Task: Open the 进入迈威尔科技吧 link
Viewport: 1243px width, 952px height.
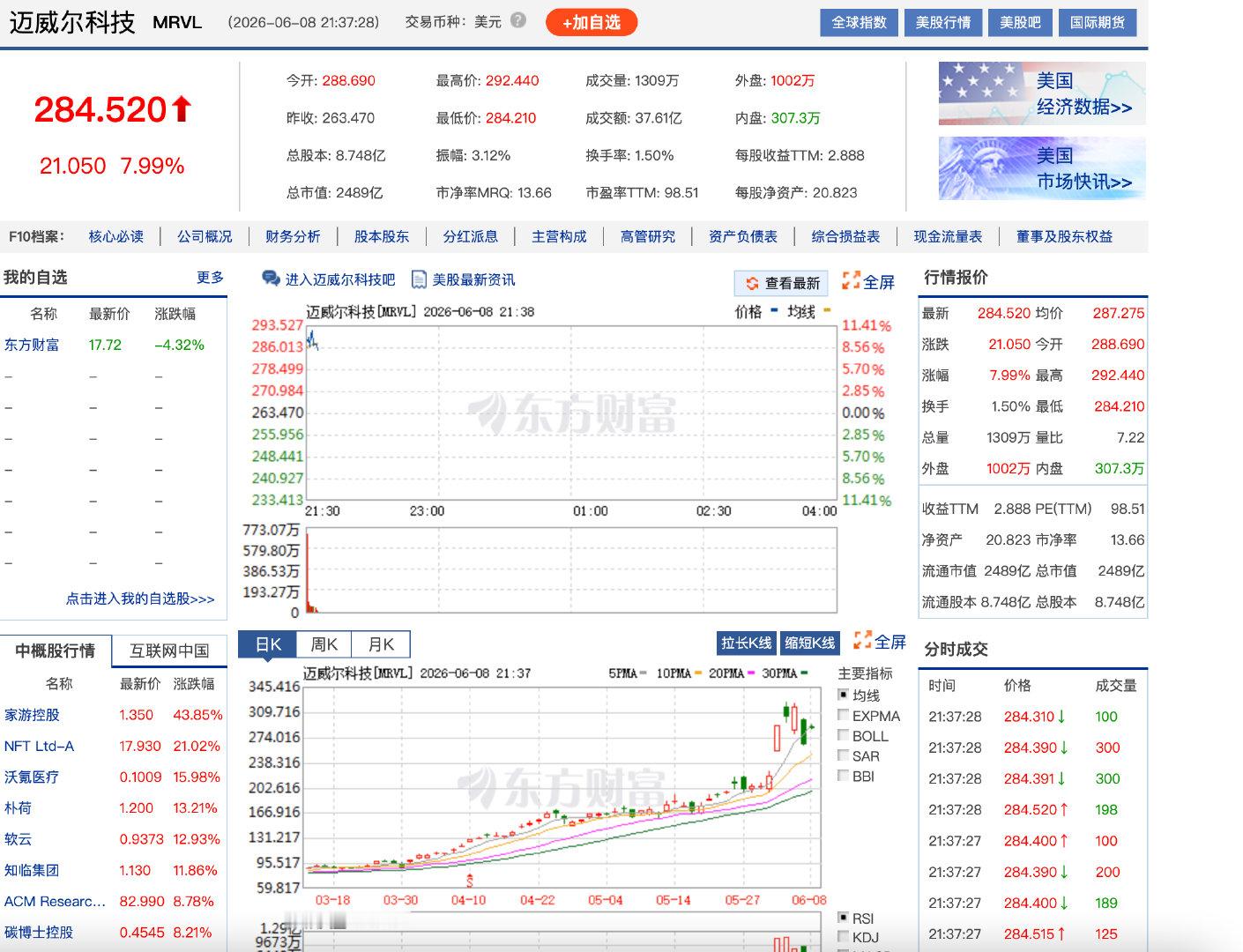Action: click(x=340, y=279)
